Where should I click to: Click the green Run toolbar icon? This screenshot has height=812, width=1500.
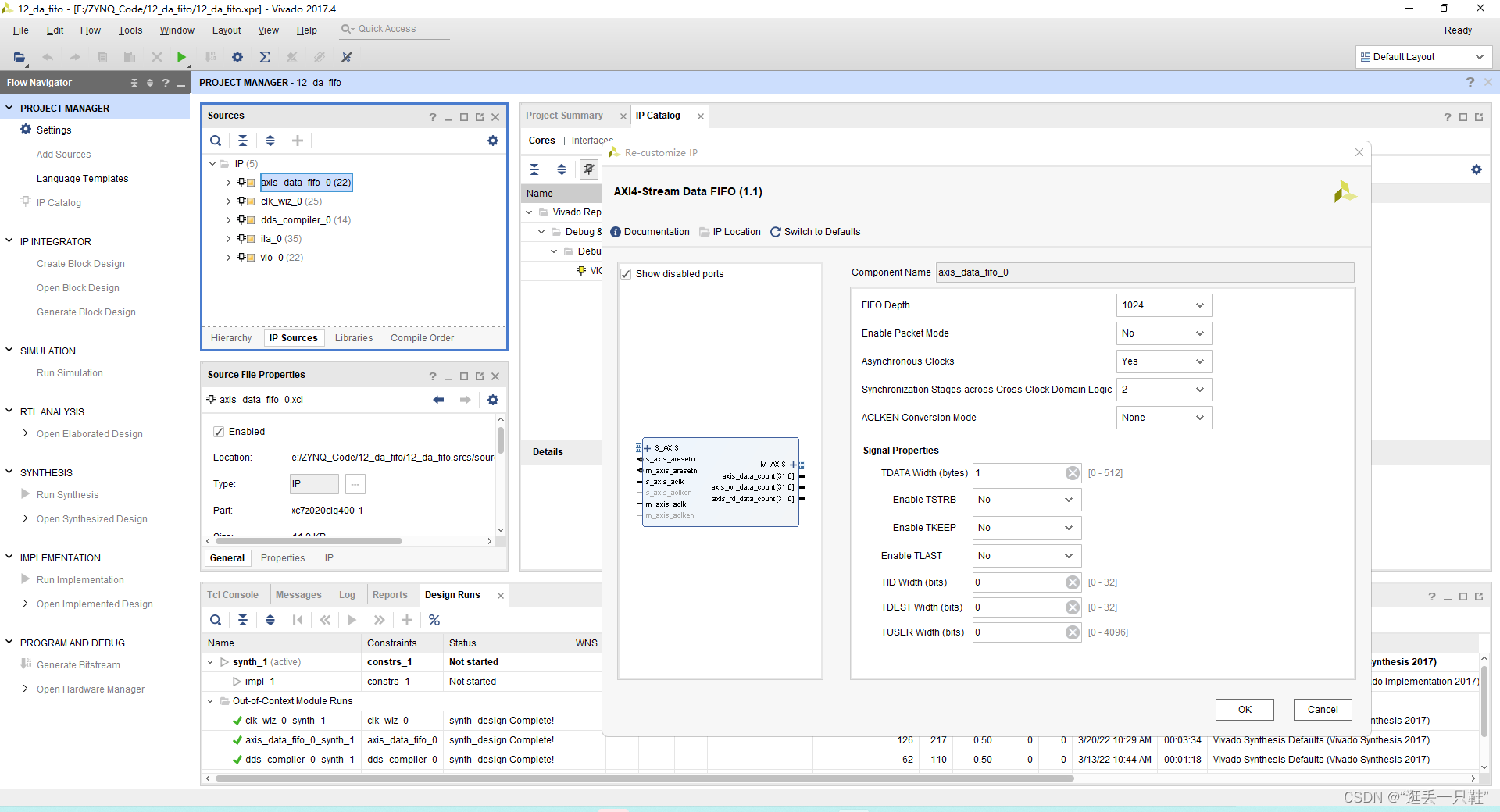pyautogui.click(x=181, y=57)
